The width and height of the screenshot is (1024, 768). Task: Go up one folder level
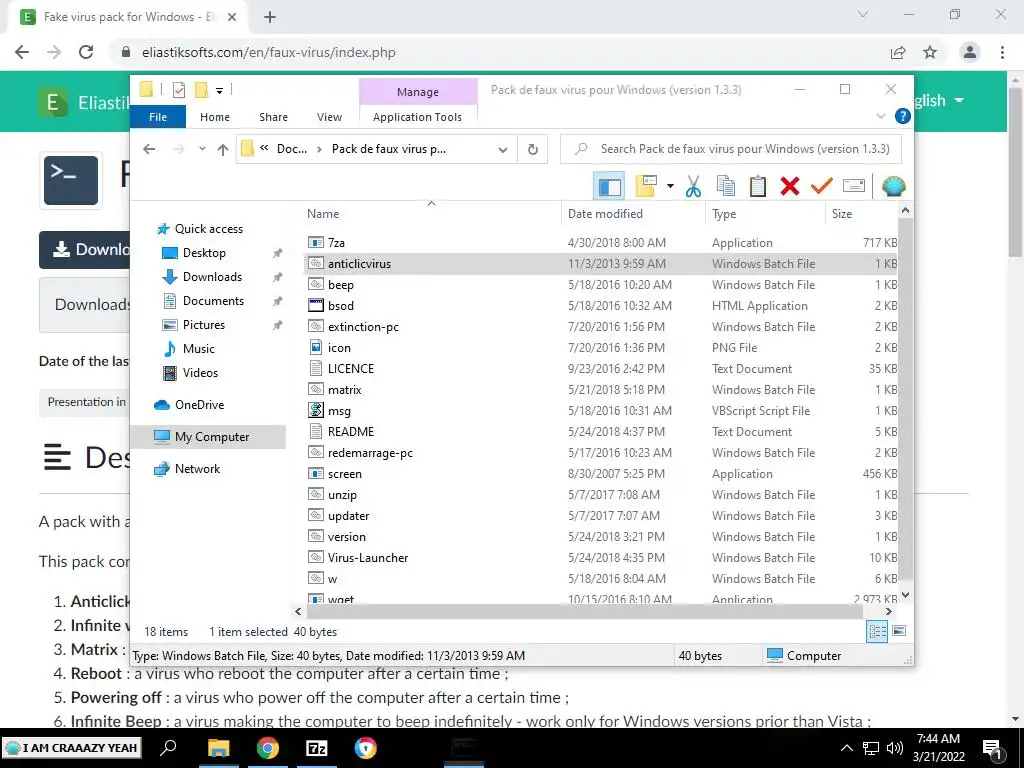point(223,150)
